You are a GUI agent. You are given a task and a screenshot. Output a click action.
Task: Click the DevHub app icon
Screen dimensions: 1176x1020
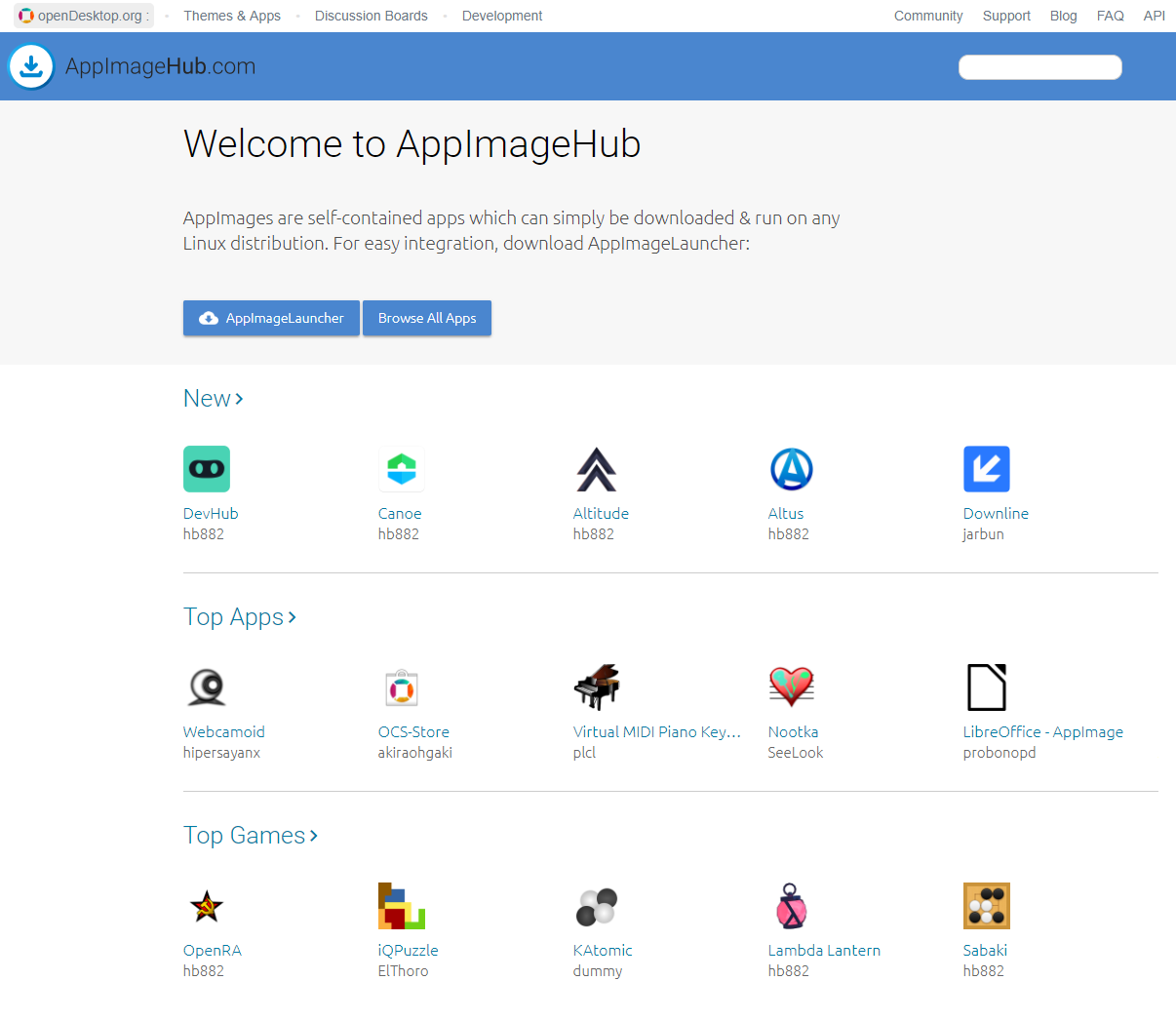[x=206, y=469]
